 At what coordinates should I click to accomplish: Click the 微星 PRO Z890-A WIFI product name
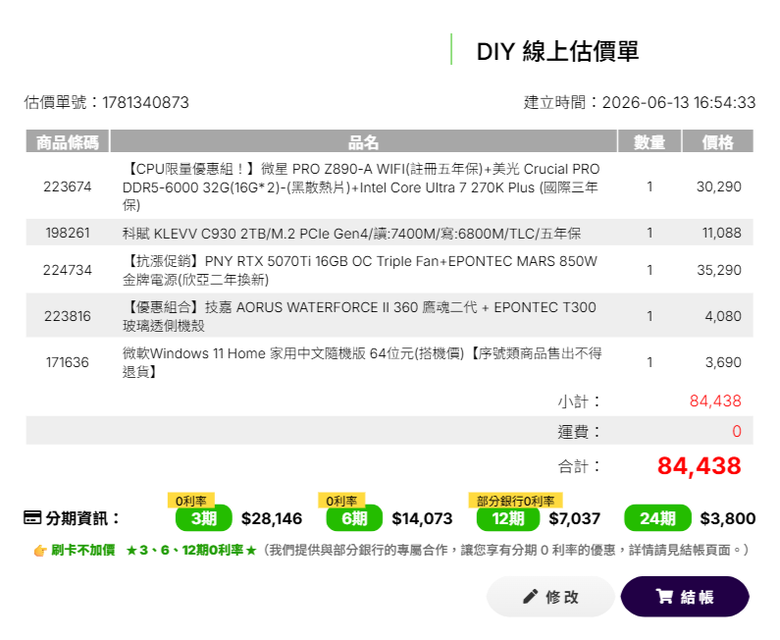[x=362, y=187]
